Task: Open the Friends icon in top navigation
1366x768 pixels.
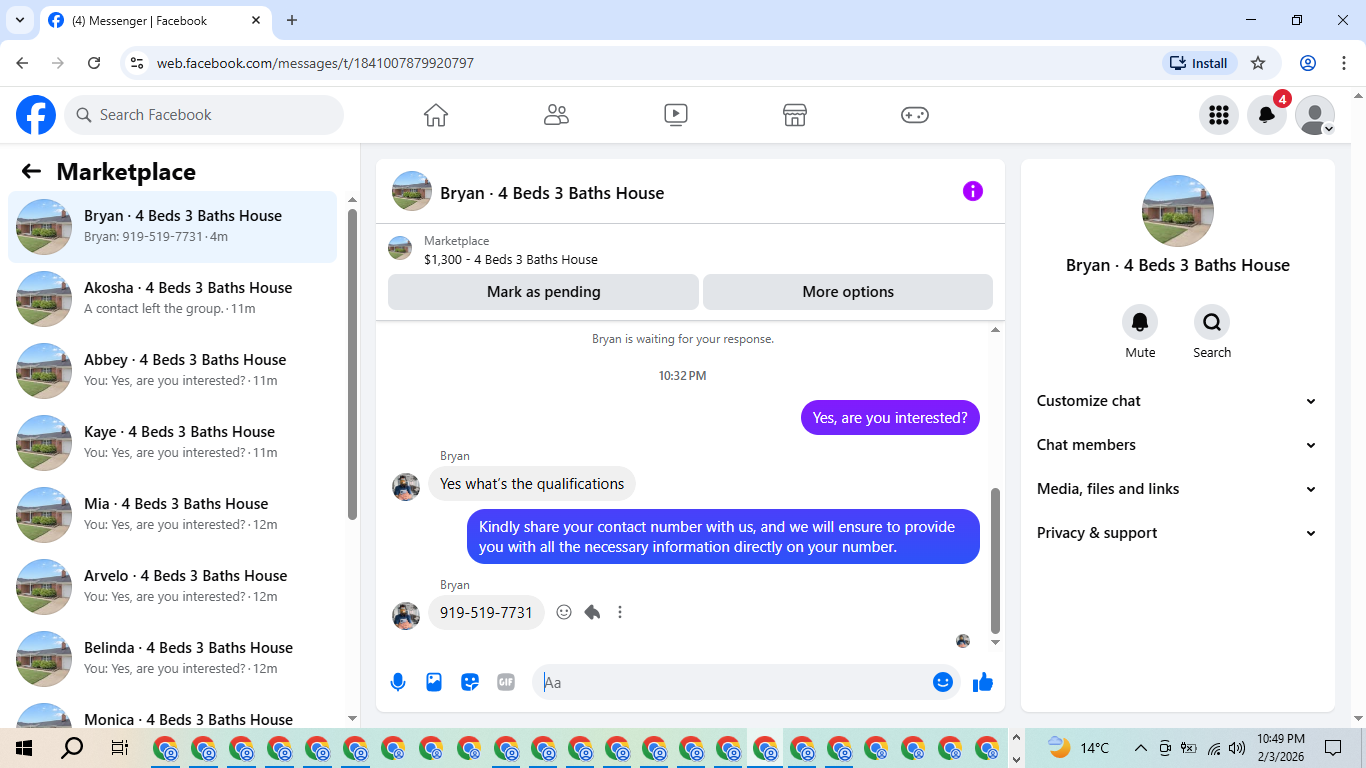Action: pos(556,115)
